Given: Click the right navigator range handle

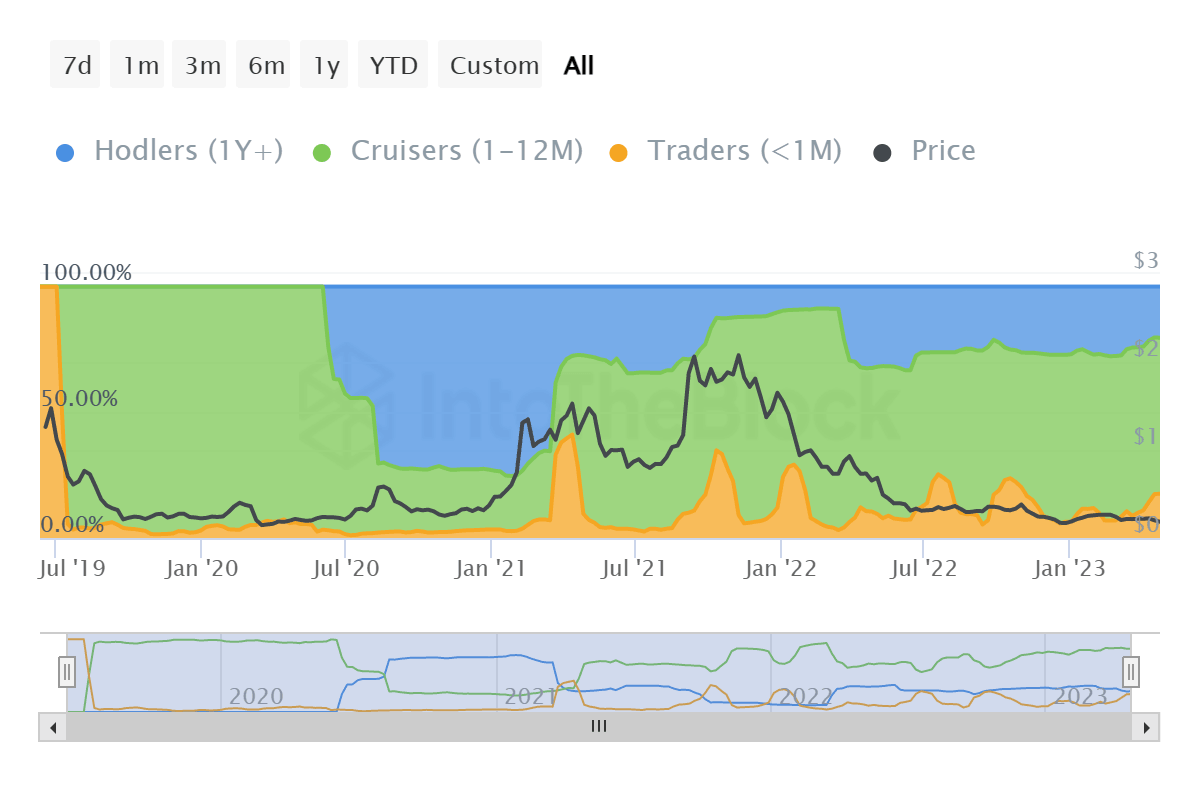Looking at the screenshot, I should 1131,670.
